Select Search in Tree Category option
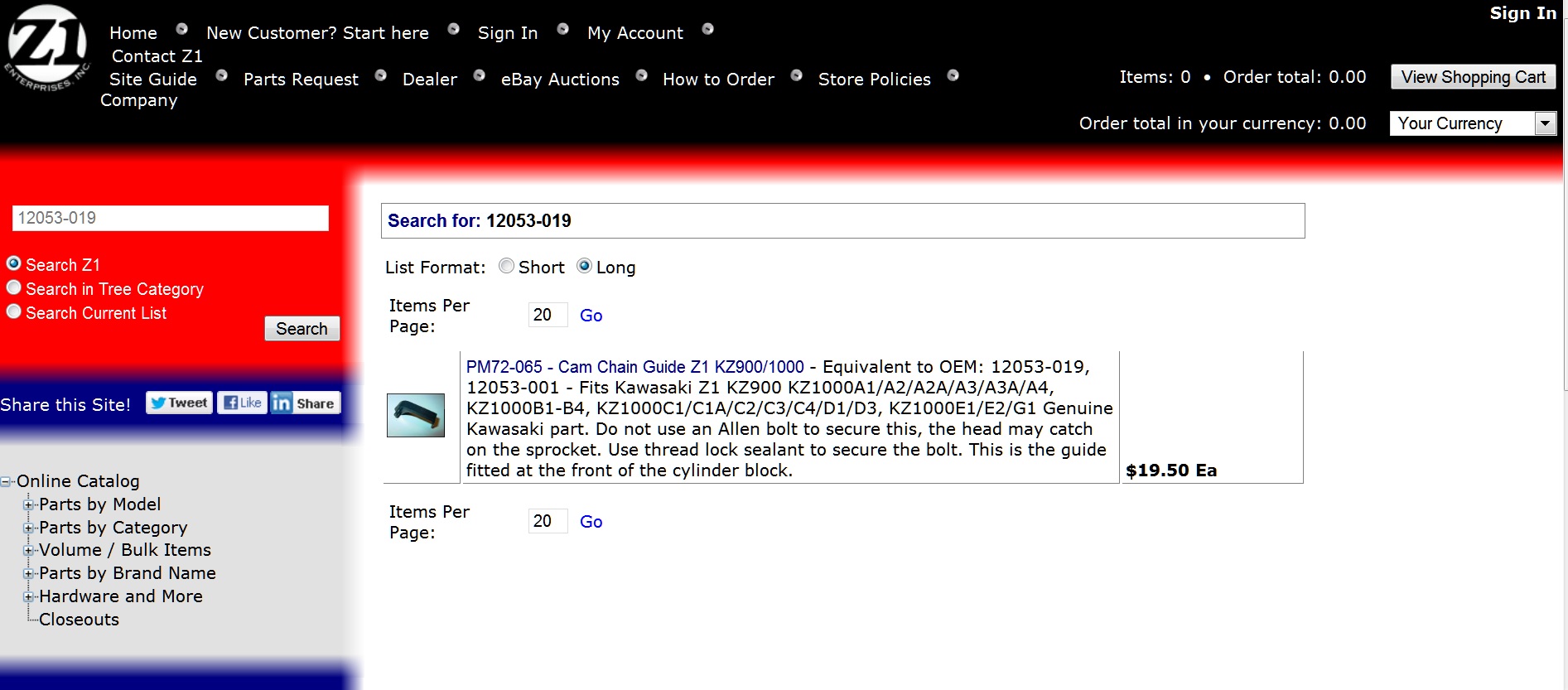Viewport: 1568px width, 690px height. tap(13, 287)
